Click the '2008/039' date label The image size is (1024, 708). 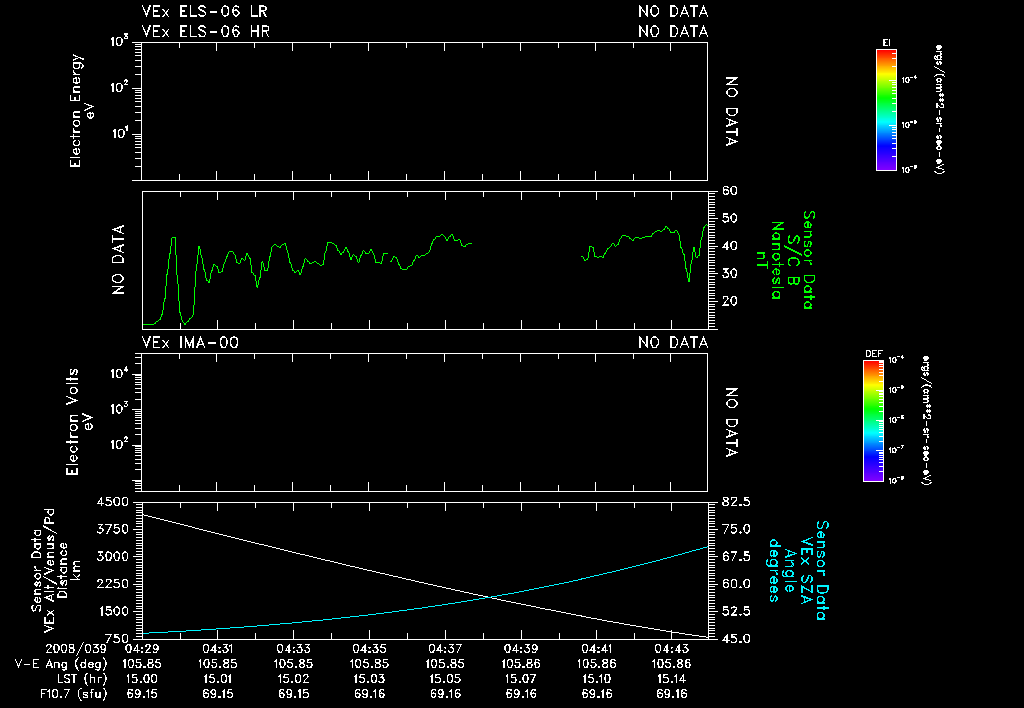76,649
